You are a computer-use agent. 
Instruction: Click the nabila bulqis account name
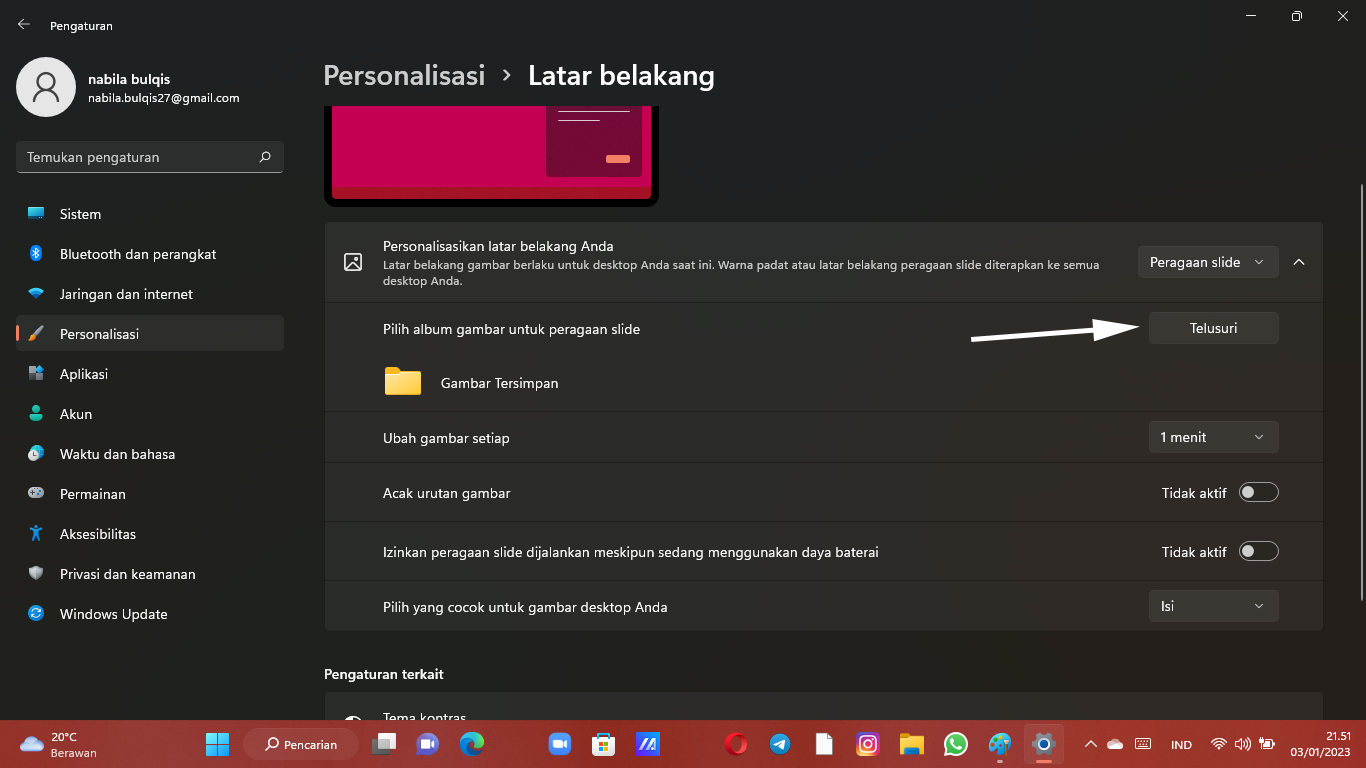(129, 79)
